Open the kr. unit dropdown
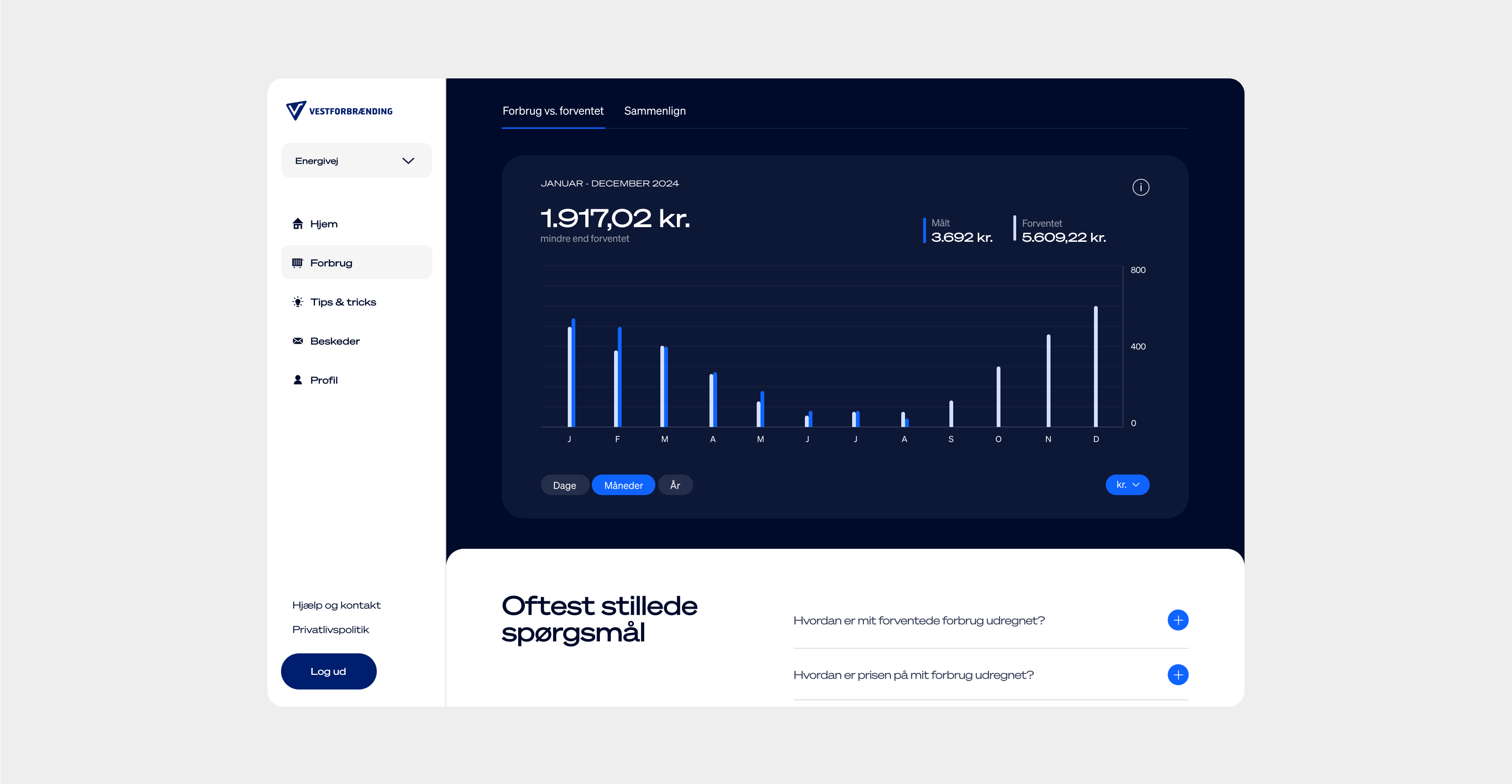This screenshot has height=784, width=1512. pyautogui.click(x=1127, y=485)
